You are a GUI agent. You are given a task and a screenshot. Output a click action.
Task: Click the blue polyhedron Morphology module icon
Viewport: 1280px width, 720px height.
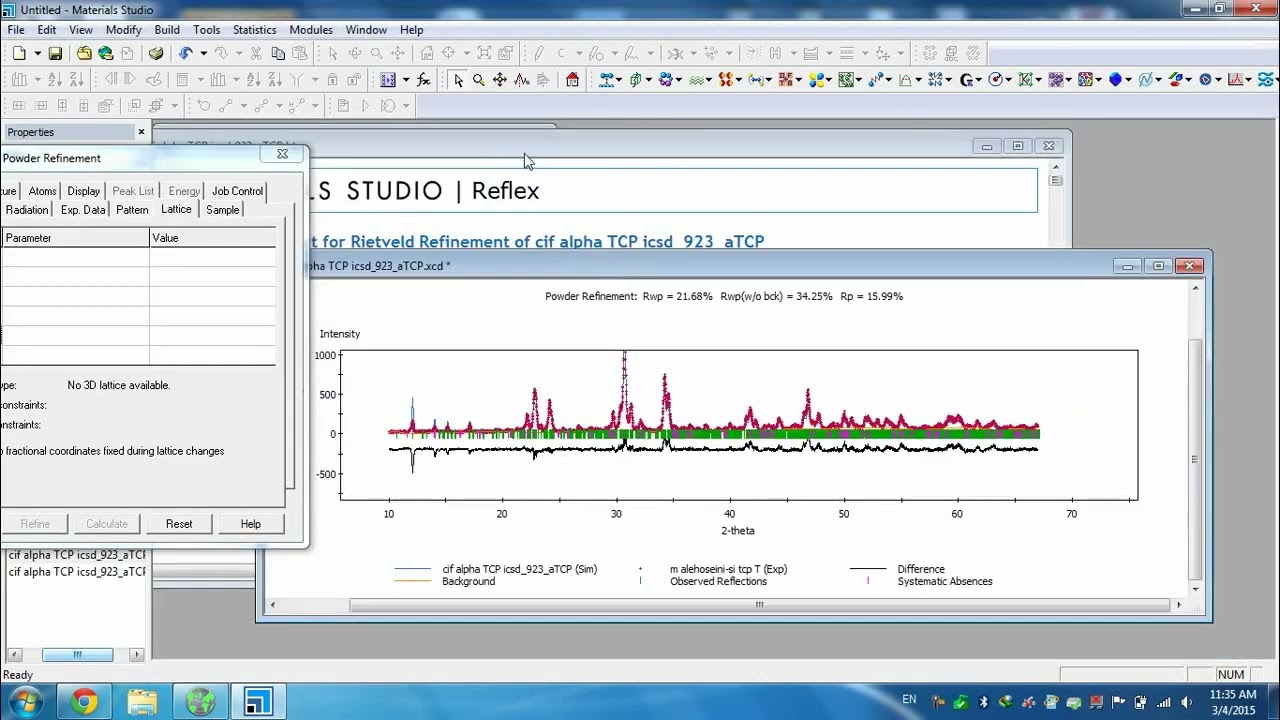1115,80
